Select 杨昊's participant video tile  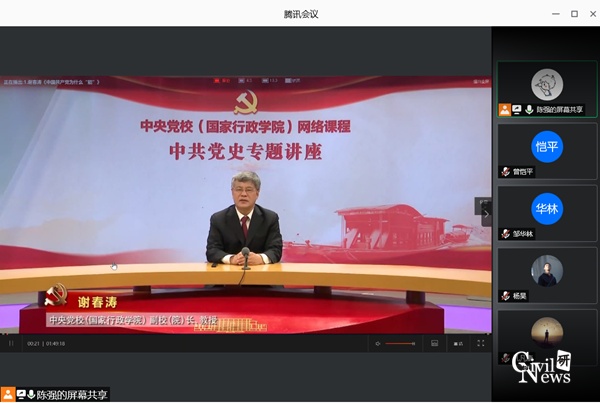pos(546,271)
